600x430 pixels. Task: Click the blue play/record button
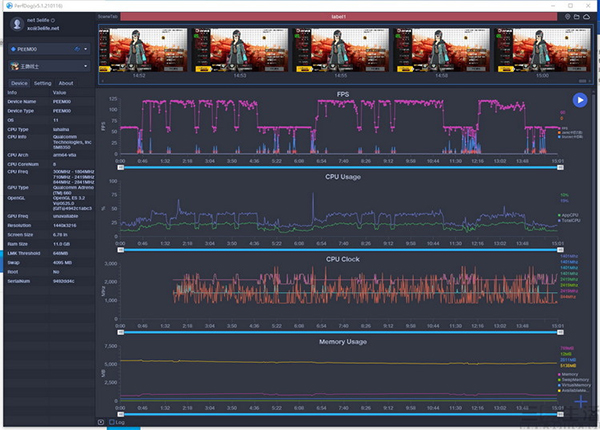coord(580,99)
